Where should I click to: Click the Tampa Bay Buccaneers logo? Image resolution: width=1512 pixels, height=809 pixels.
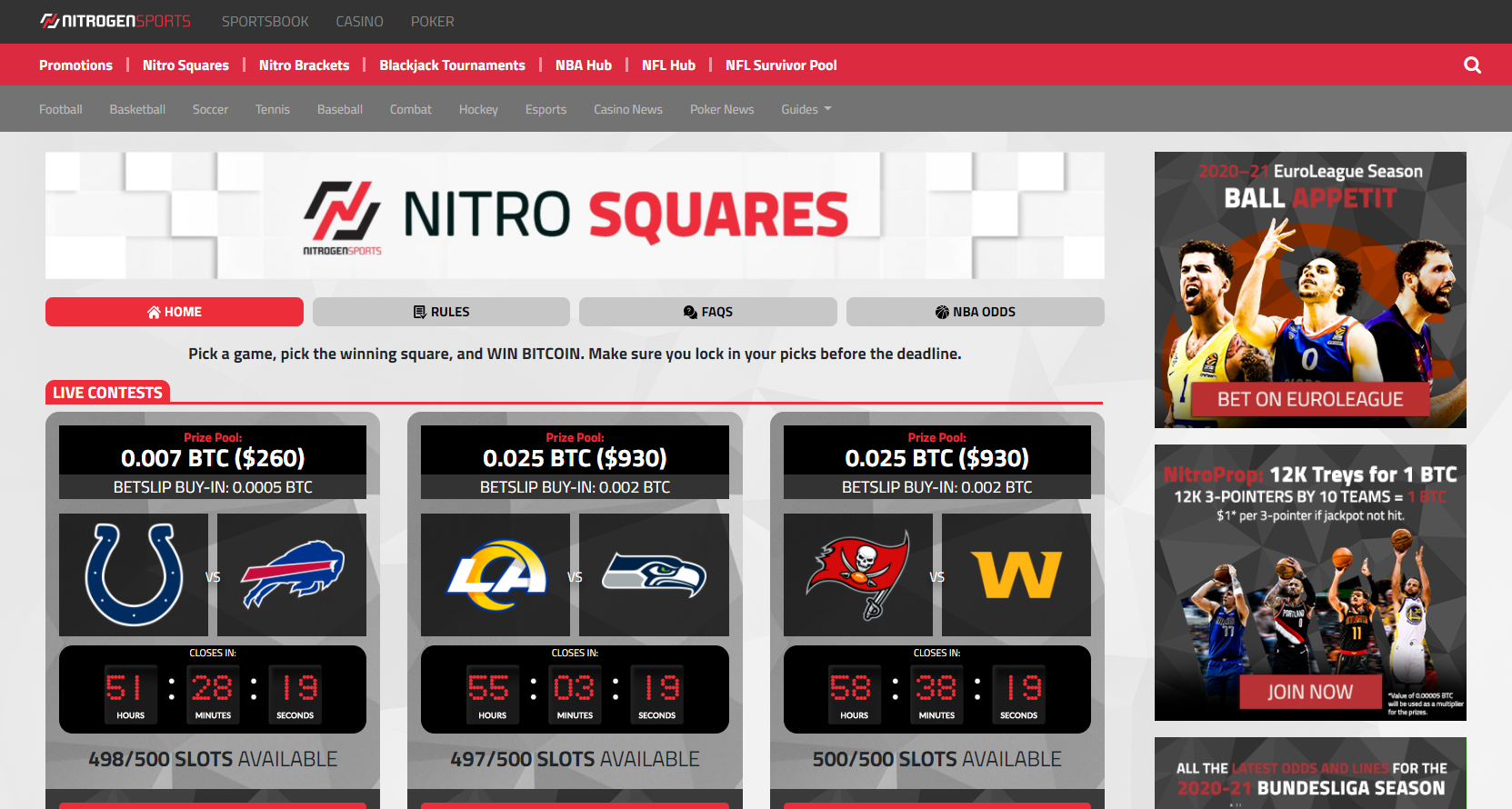[858, 574]
